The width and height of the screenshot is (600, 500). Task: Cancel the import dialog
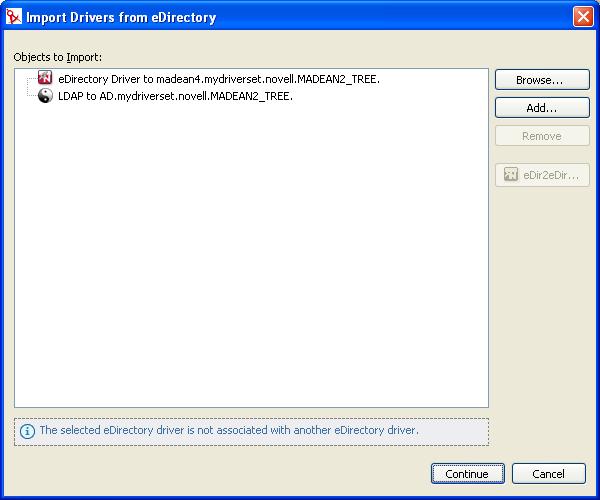[x=549, y=474]
